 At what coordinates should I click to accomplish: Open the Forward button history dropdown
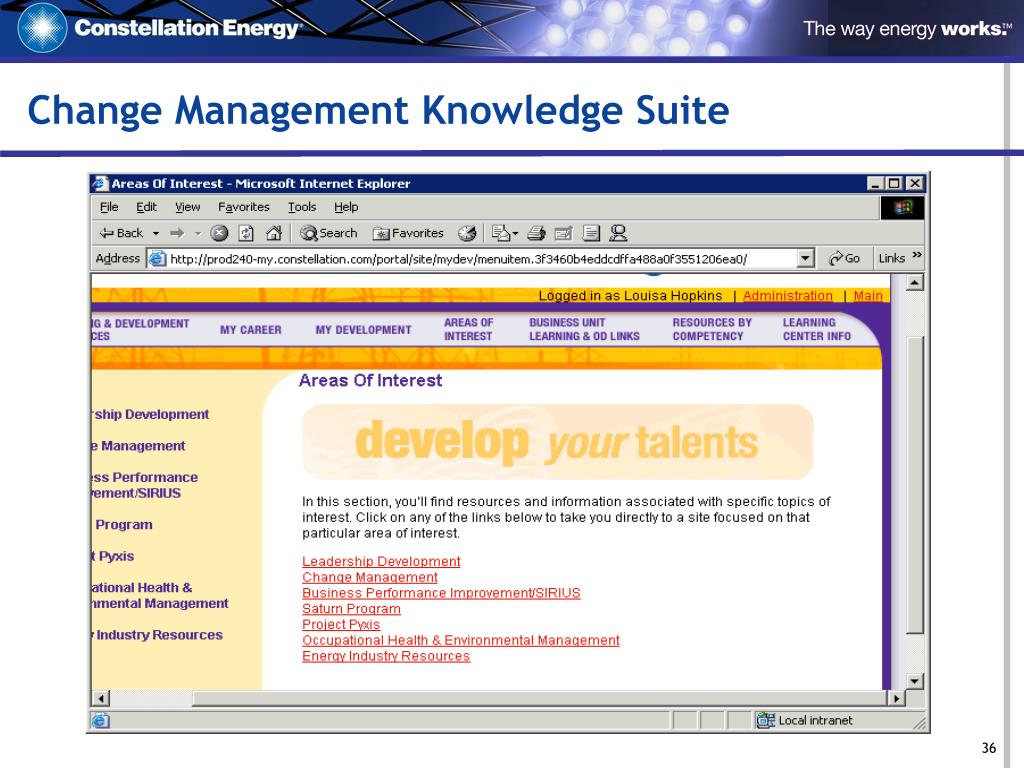pyautogui.click(x=197, y=233)
